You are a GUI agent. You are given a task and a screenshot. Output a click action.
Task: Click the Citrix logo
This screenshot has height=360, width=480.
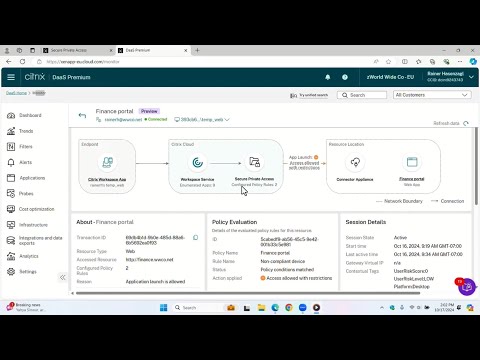[35, 77]
